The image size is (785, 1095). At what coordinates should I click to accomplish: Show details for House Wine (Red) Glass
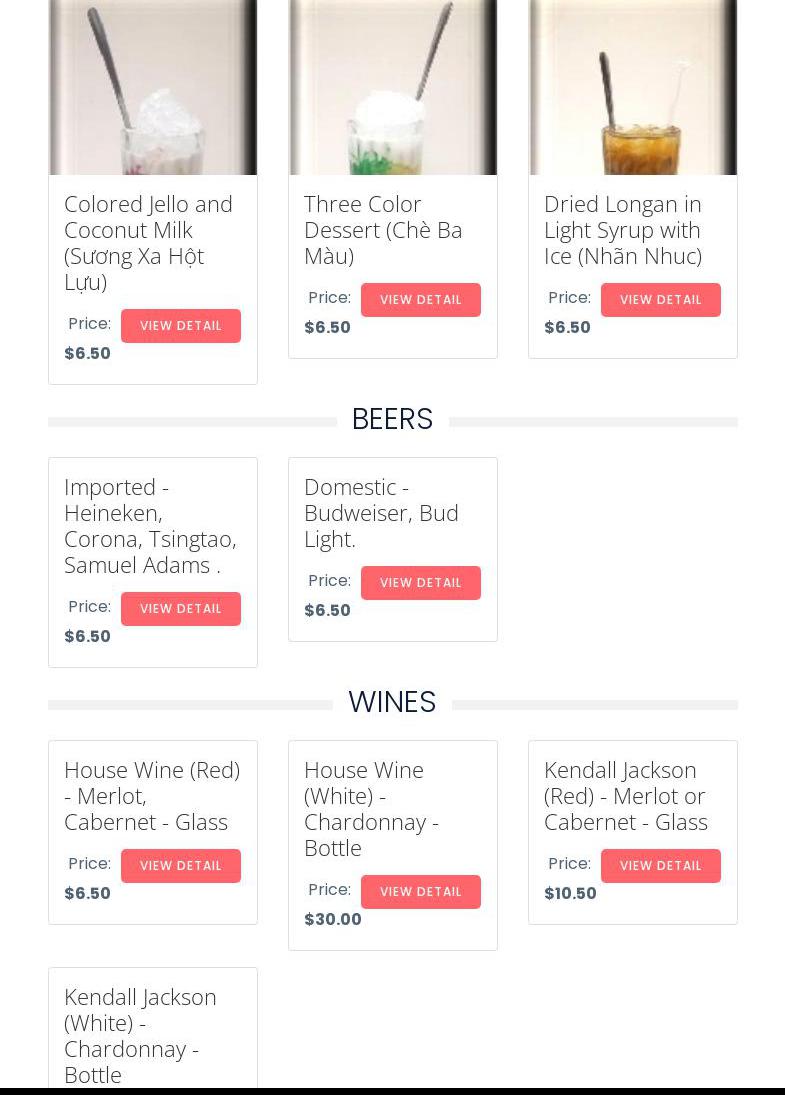tap(181, 866)
